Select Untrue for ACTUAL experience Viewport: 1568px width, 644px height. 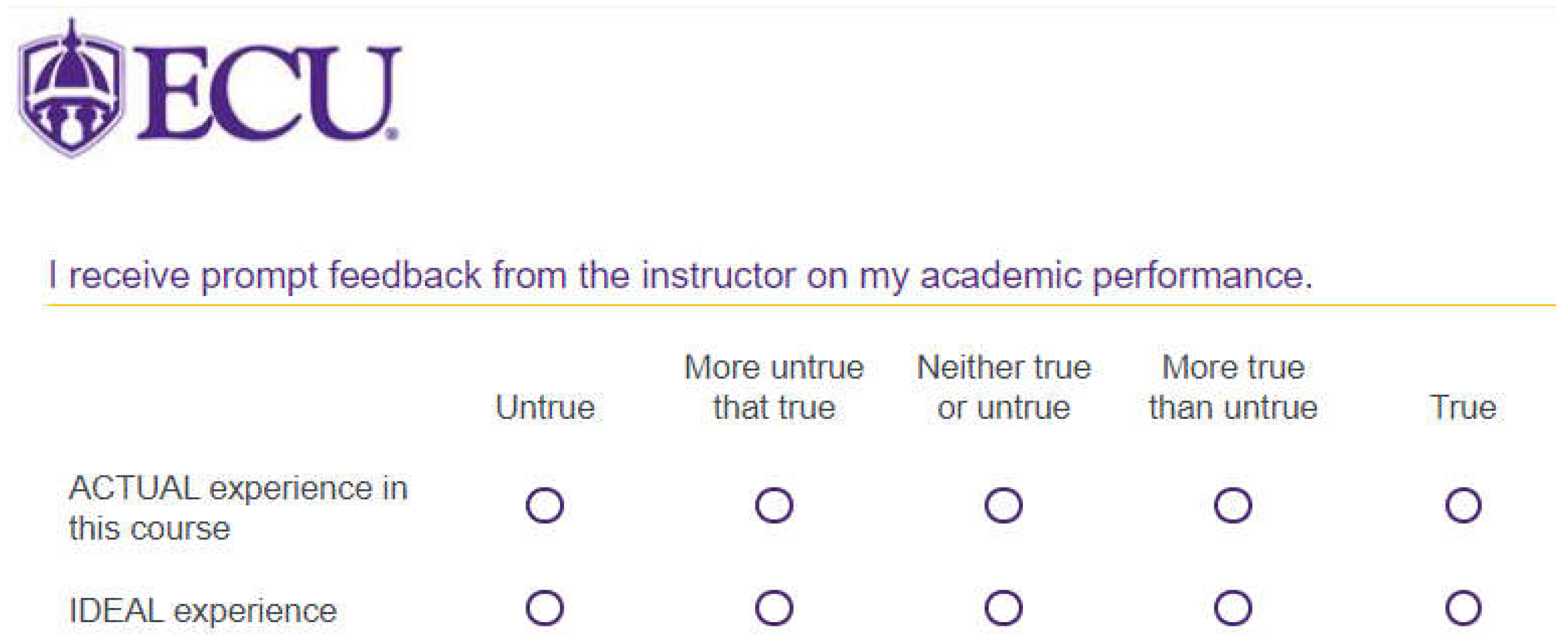pos(545,505)
